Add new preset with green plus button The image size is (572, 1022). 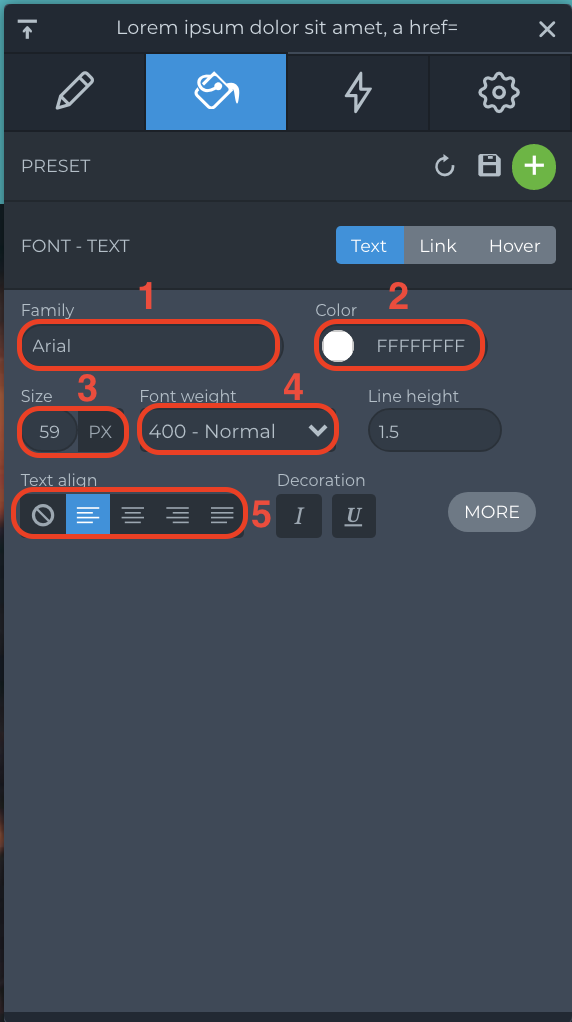(534, 166)
